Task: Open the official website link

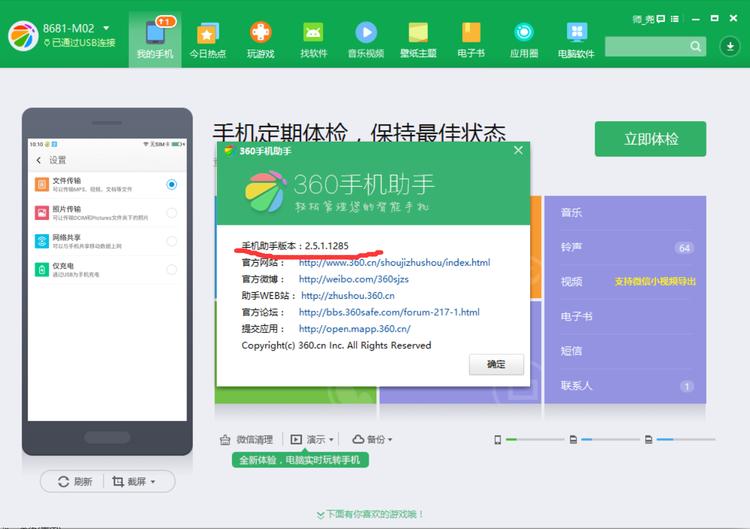Action: [395, 263]
